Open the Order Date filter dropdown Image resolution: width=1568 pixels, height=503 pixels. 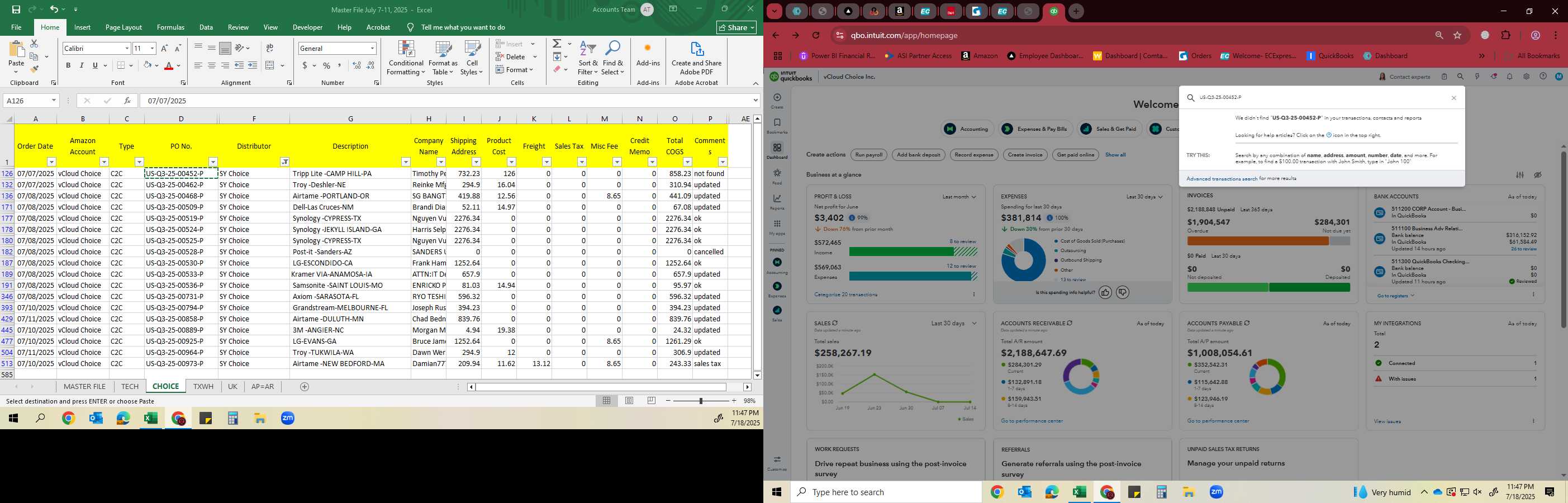[x=52, y=162]
